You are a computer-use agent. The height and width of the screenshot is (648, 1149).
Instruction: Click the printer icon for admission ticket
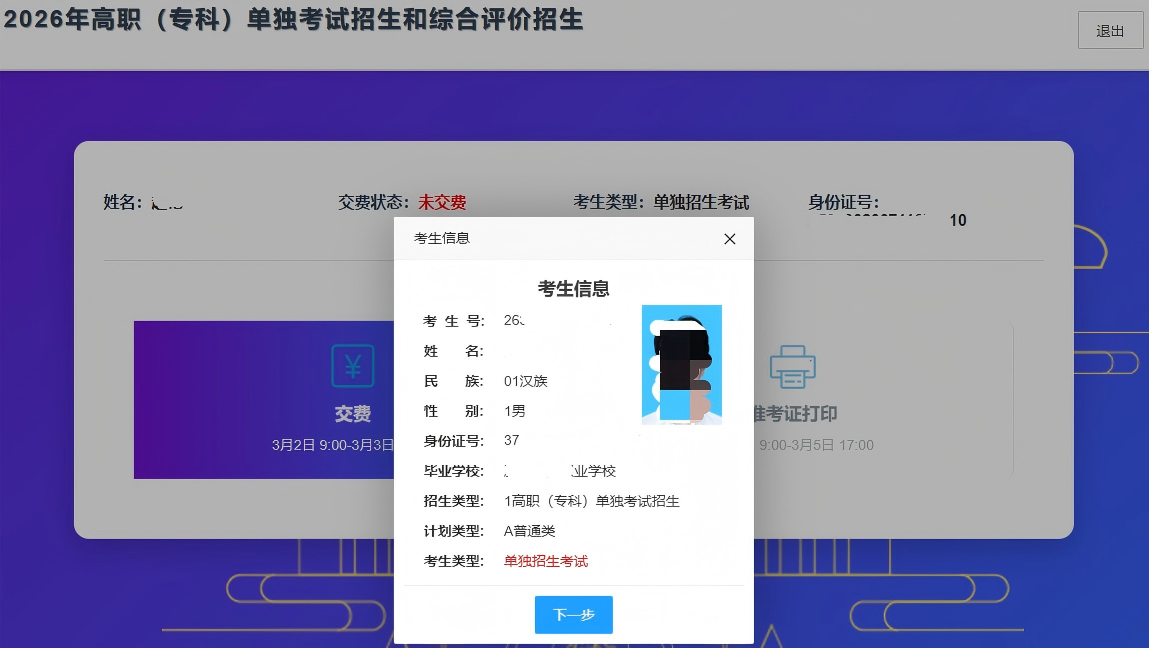(793, 367)
